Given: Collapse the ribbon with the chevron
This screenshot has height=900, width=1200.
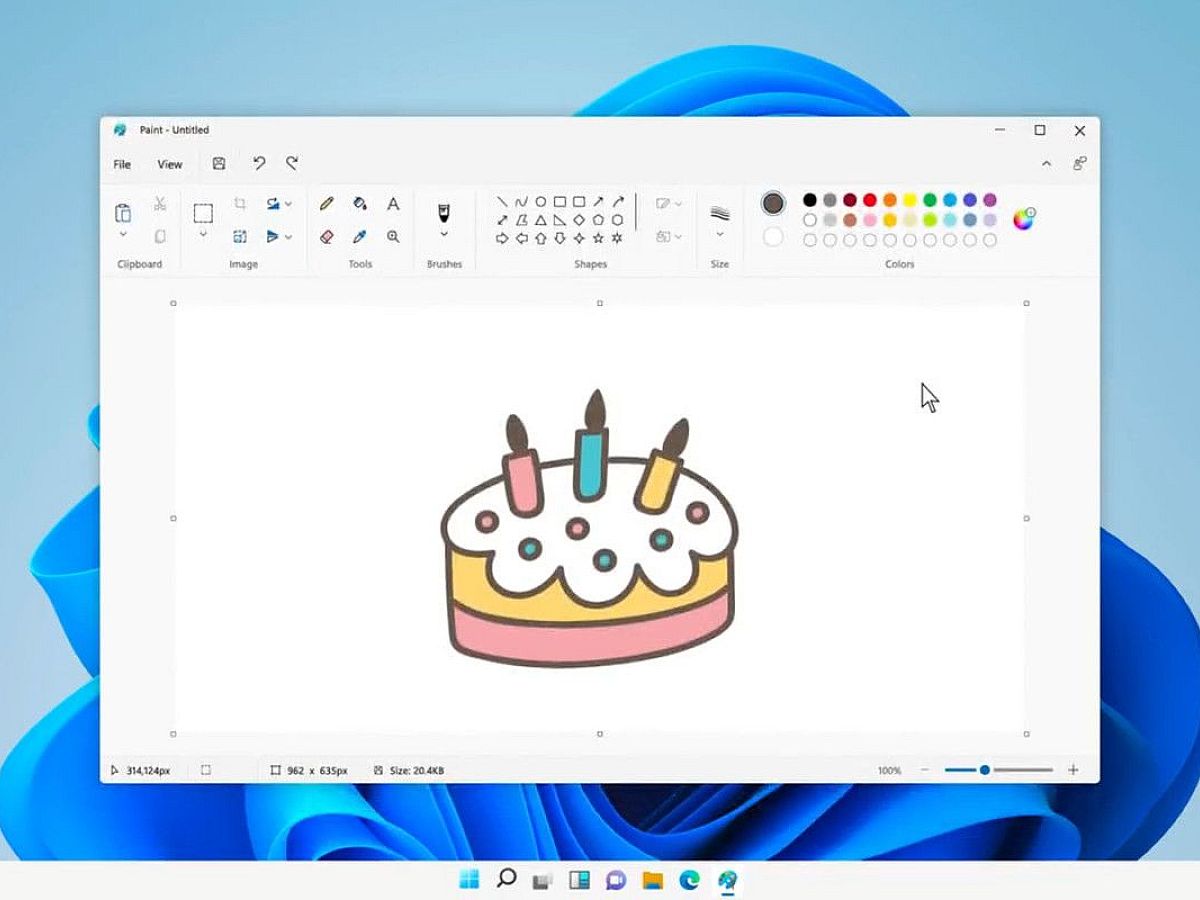Looking at the screenshot, I should 1046,164.
